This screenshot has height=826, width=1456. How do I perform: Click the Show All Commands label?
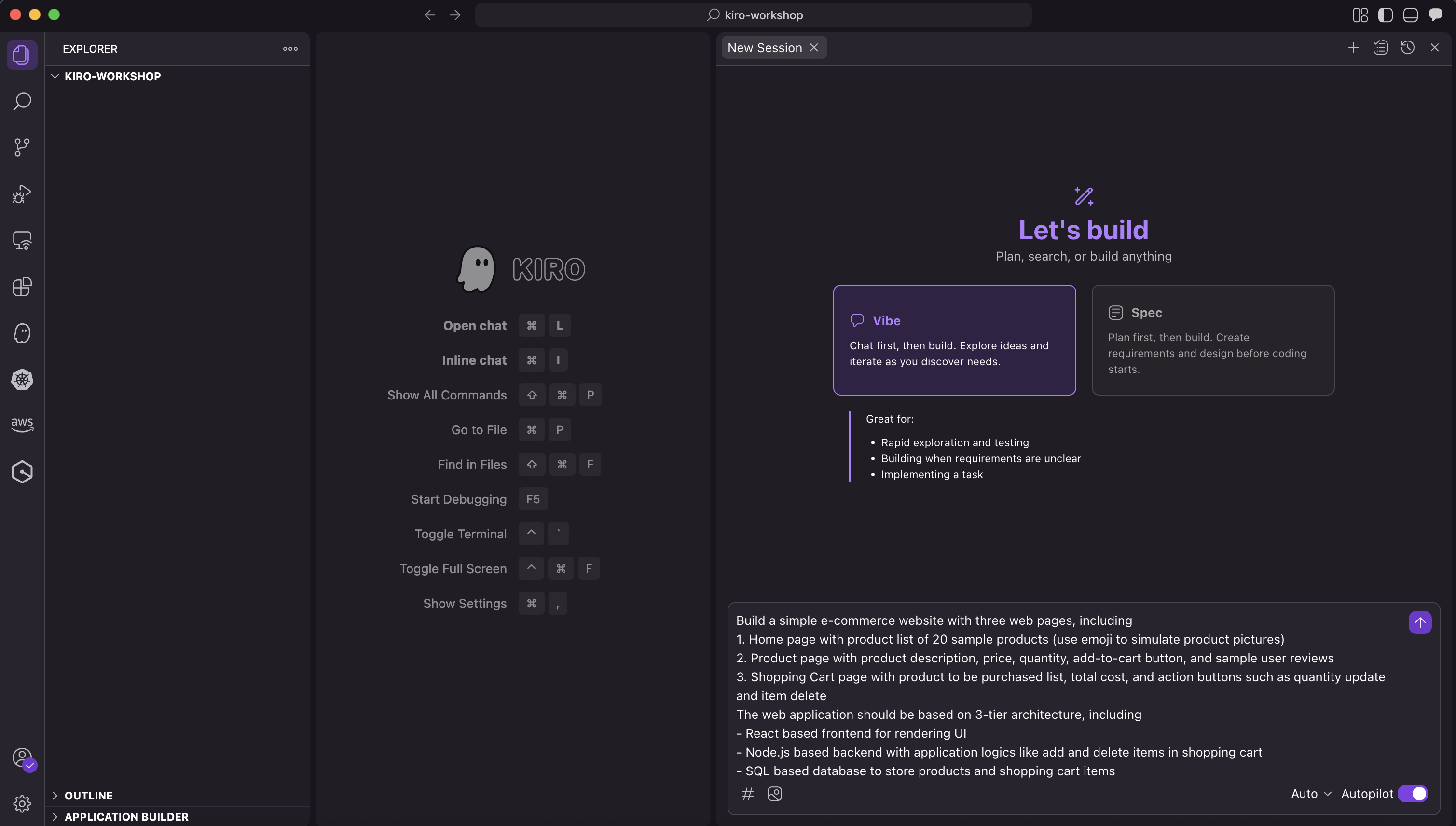point(447,395)
